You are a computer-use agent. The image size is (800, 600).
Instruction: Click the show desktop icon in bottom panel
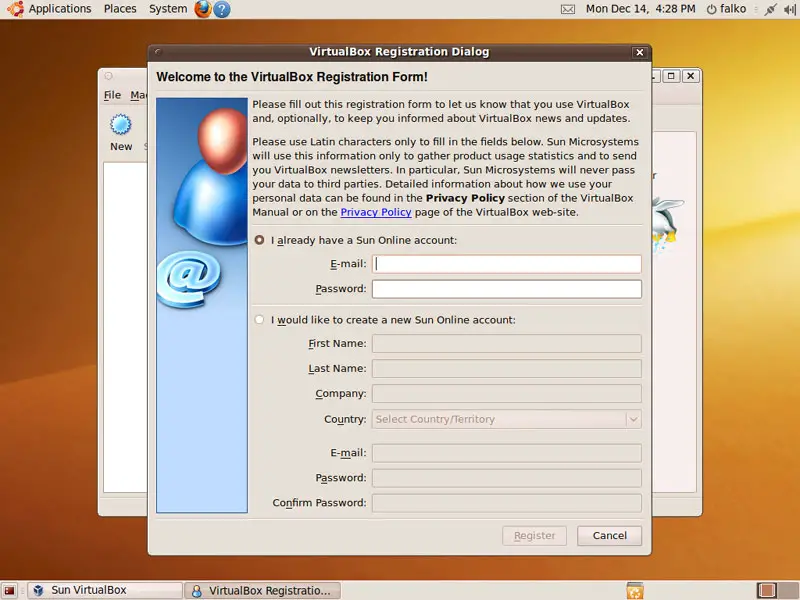point(10,590)
